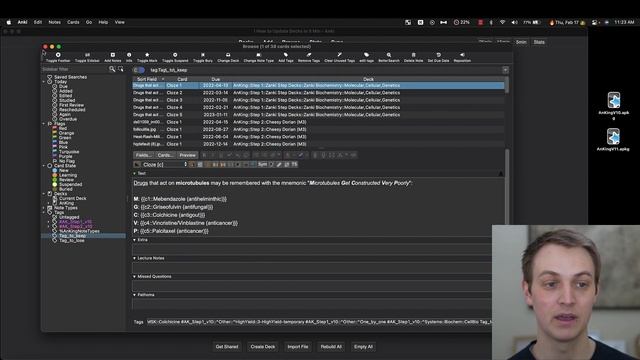The width and height of the screenshot is (640, 360).
Task: Click the Toggle Mark star icon
Action: 147,55
